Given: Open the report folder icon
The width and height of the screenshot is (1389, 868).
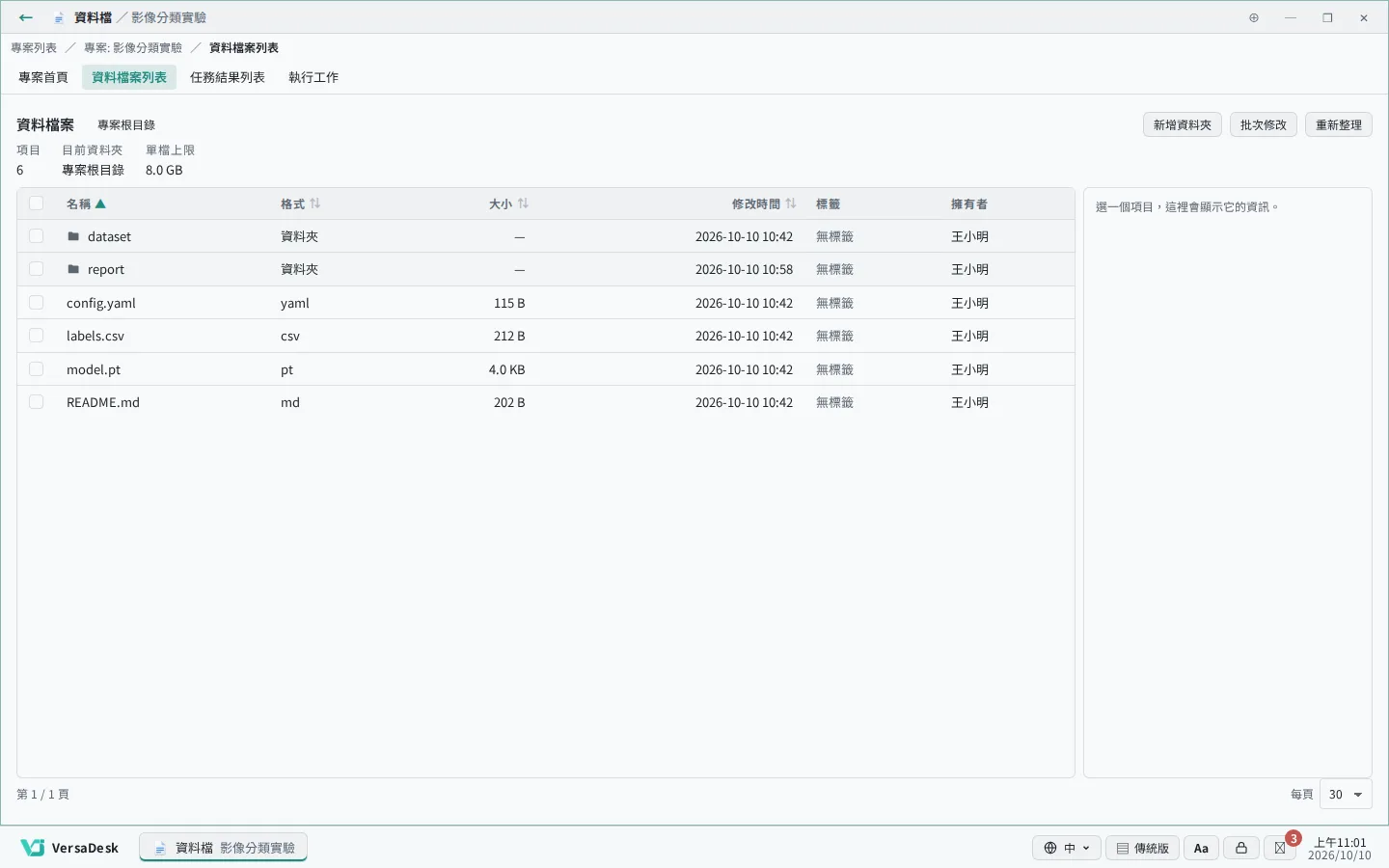Looking at the screenshot, I should point(73,269).
